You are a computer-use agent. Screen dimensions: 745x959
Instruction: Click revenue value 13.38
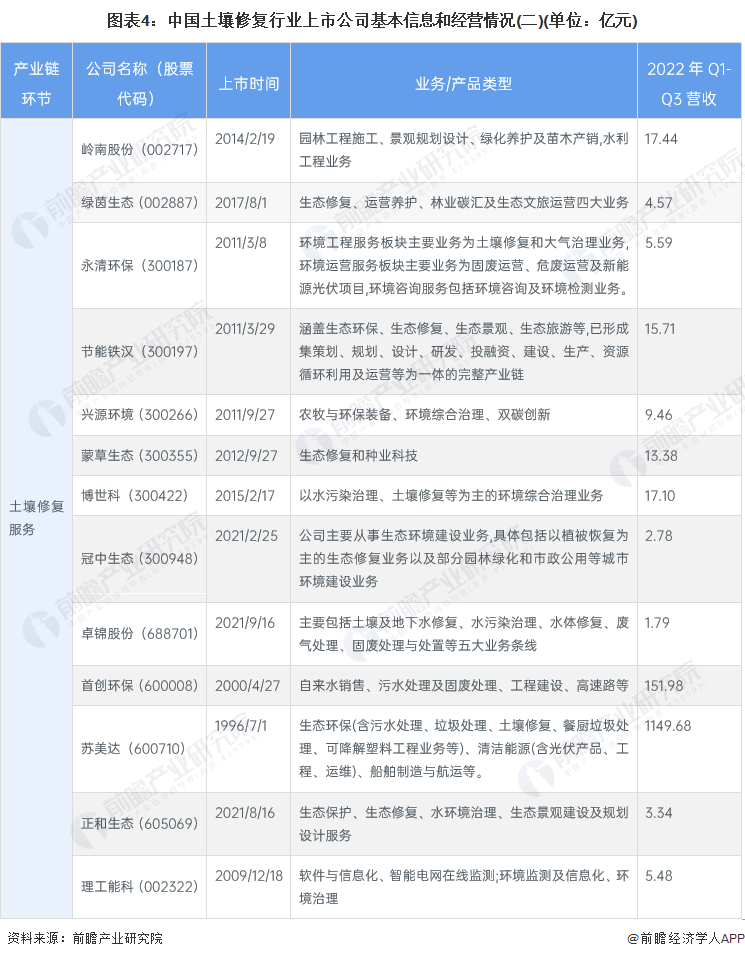coord(661,456)
